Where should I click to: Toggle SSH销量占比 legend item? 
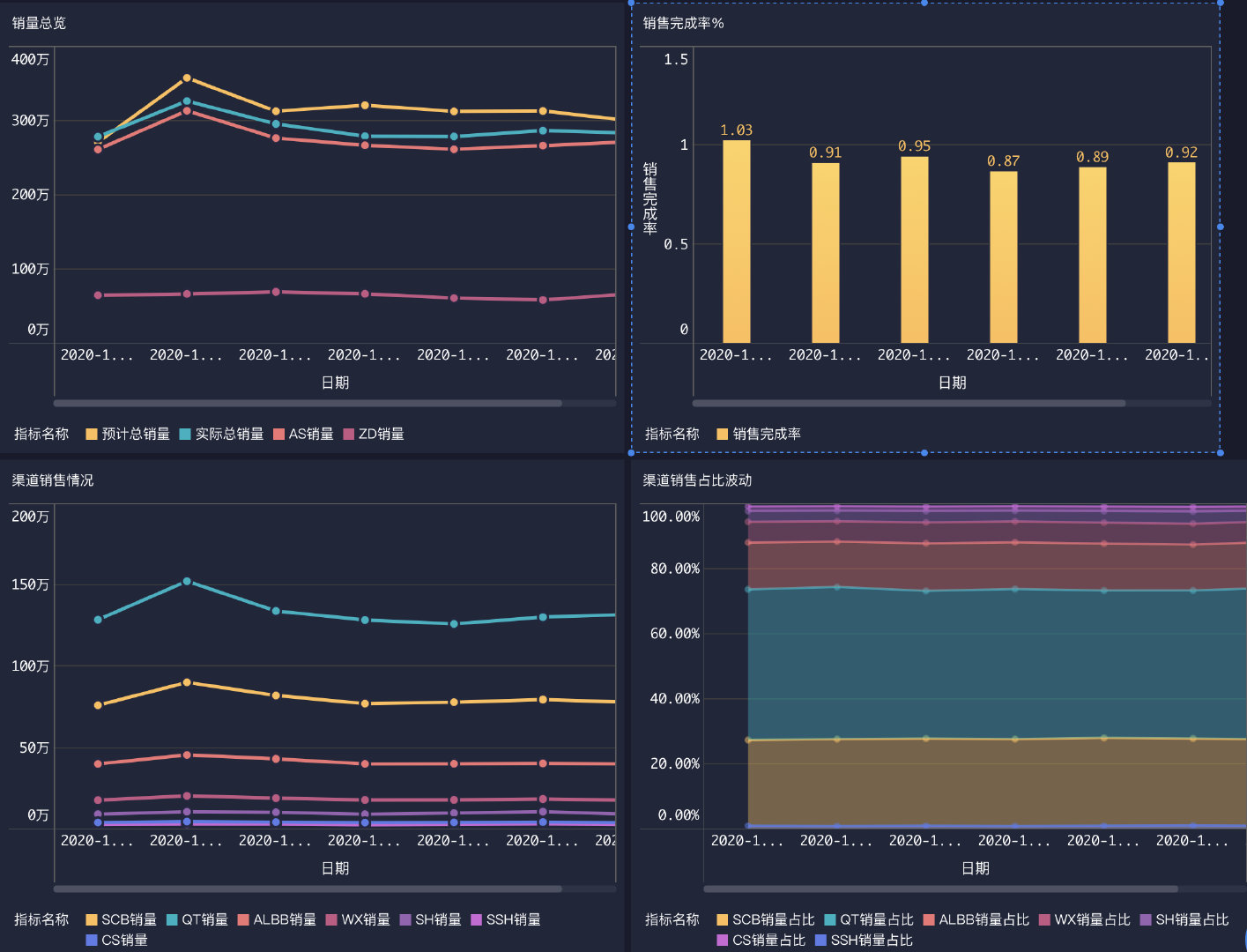(864, 940)
